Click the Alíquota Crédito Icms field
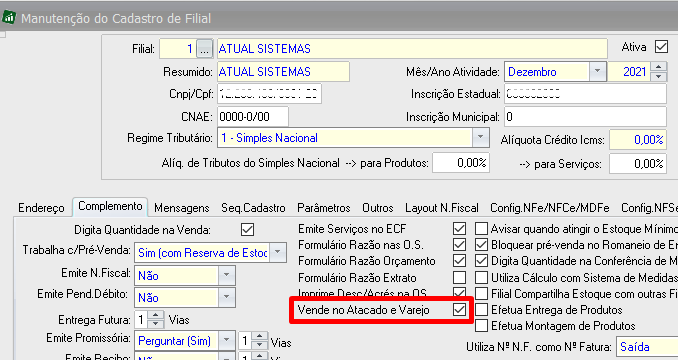 [638, 140]
